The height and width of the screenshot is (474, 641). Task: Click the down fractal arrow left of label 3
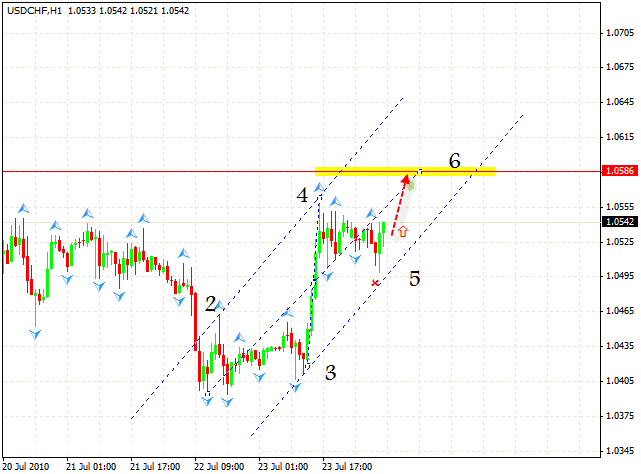pyautogui.click(x=295, y=387)
